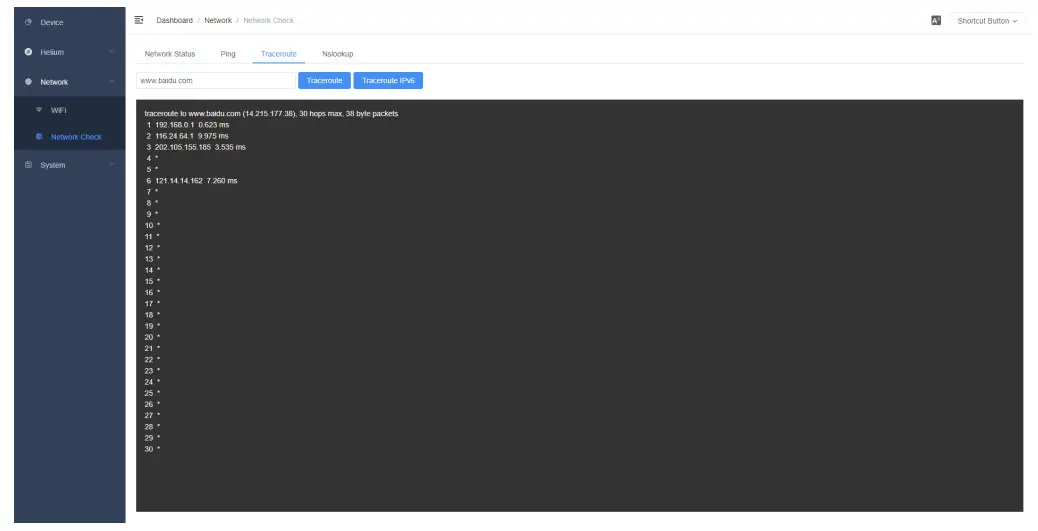The height and width of the screenshot is (531, 1038).
Task: Switch to the Ping tab
Action: pyautogui.click(x=228, y=54)
